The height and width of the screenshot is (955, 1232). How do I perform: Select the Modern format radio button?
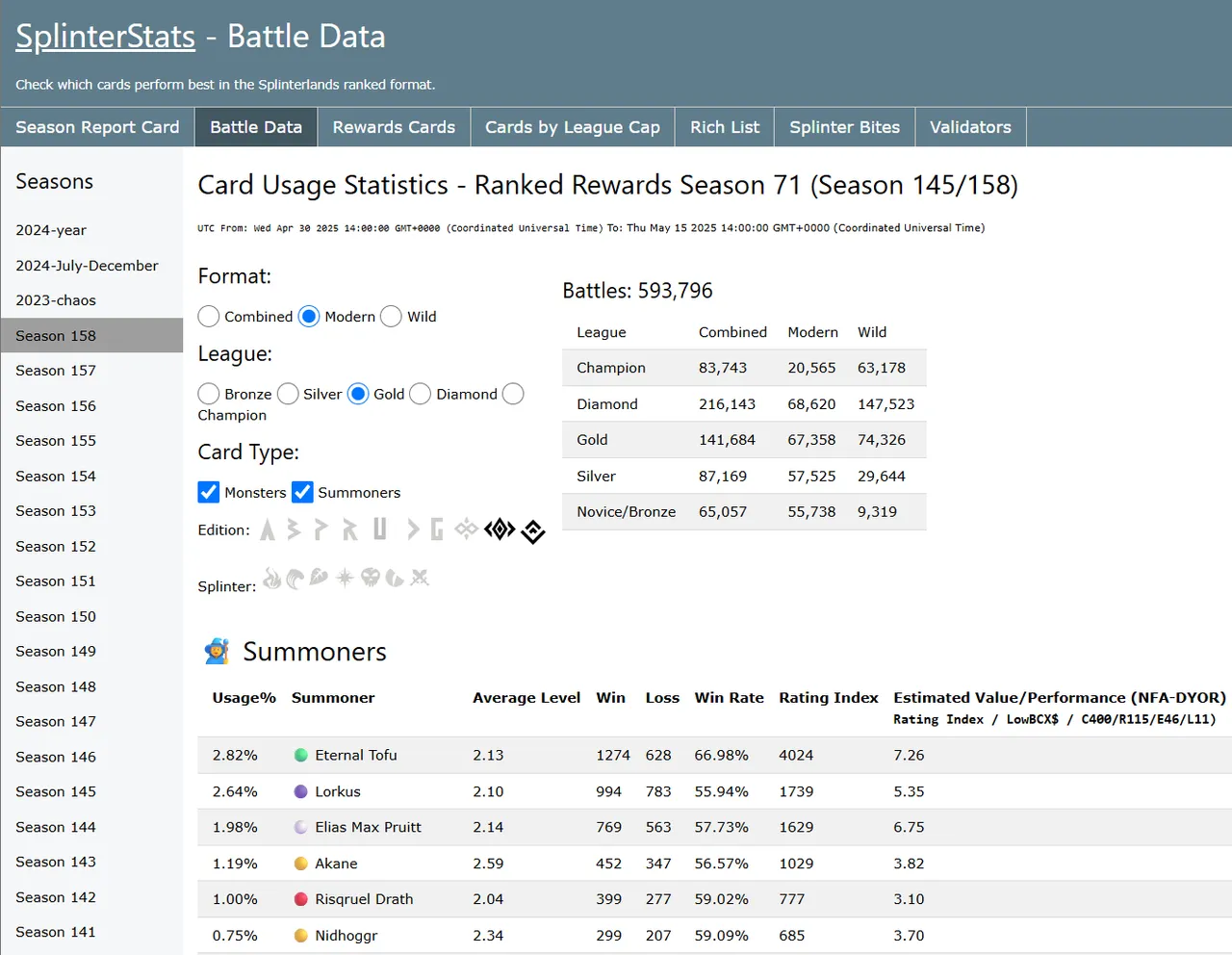coord(309,316)
